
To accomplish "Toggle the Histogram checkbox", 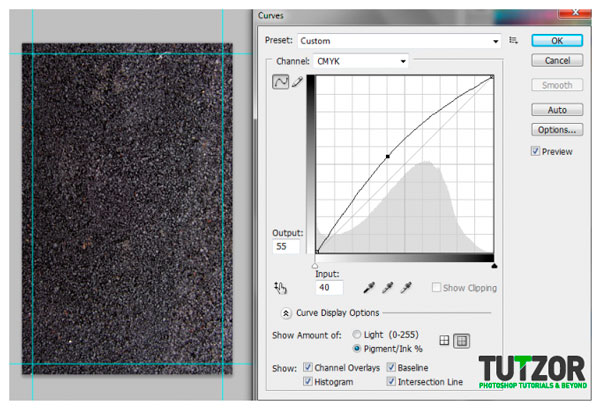I will pyautogui.click(x=308, y=381).
